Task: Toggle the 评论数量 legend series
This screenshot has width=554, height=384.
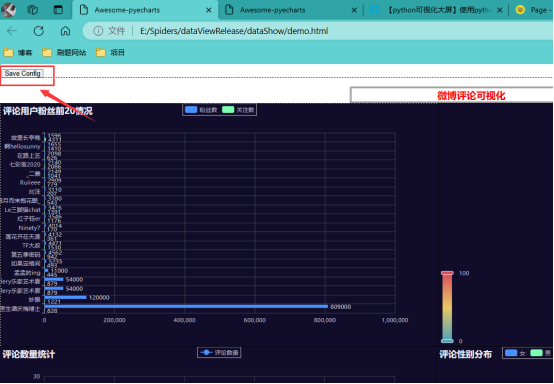Action: click(219, 353)
